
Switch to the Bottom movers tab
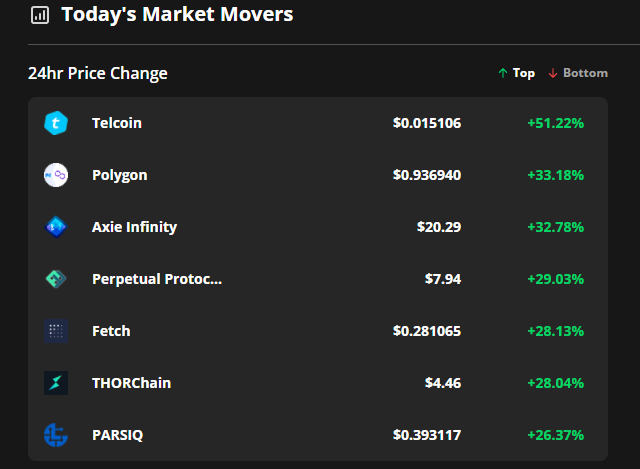tap(578, 73)
